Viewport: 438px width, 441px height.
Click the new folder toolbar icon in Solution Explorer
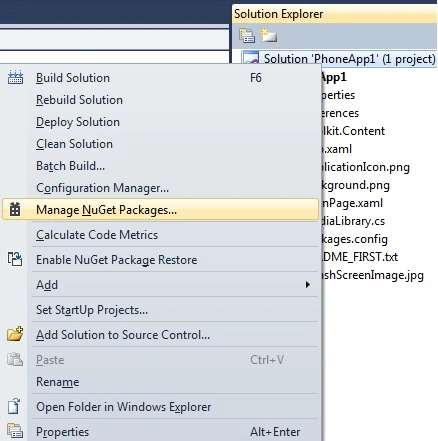point(269,35)
